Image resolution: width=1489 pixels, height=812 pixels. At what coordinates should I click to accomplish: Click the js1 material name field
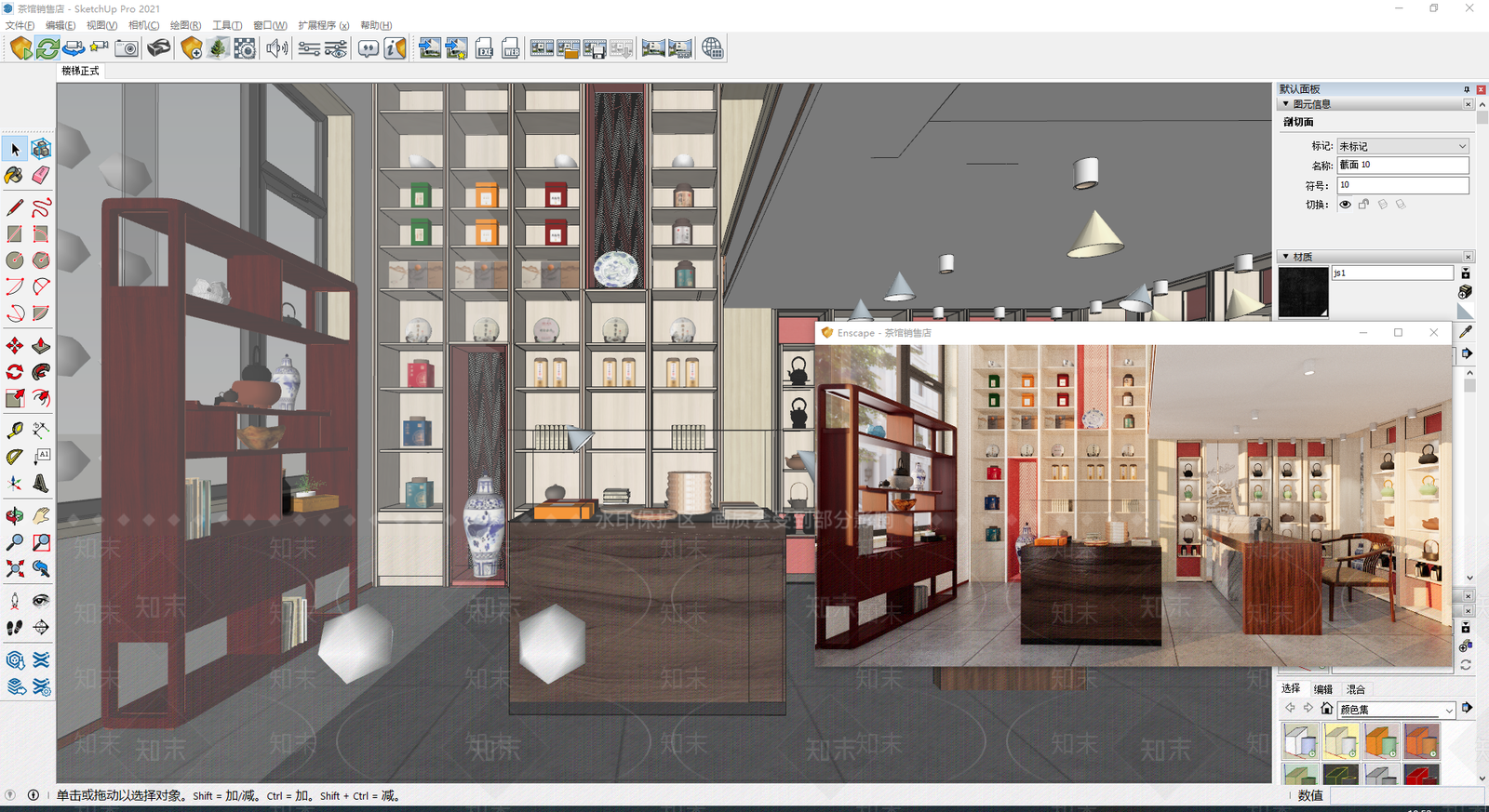(1393, 273)
